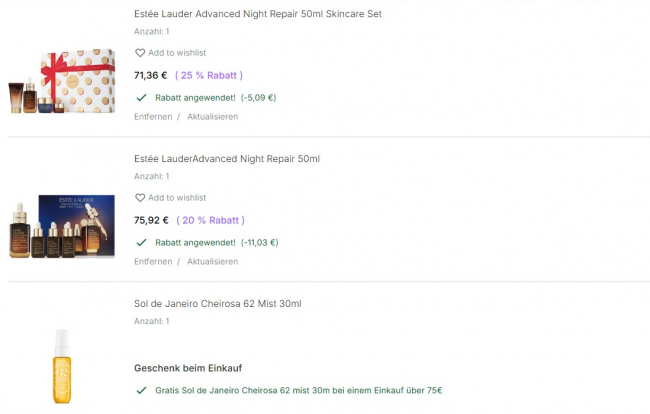Click the 20 % Rabatt label
650x414 pixels.
click(210, 220)
